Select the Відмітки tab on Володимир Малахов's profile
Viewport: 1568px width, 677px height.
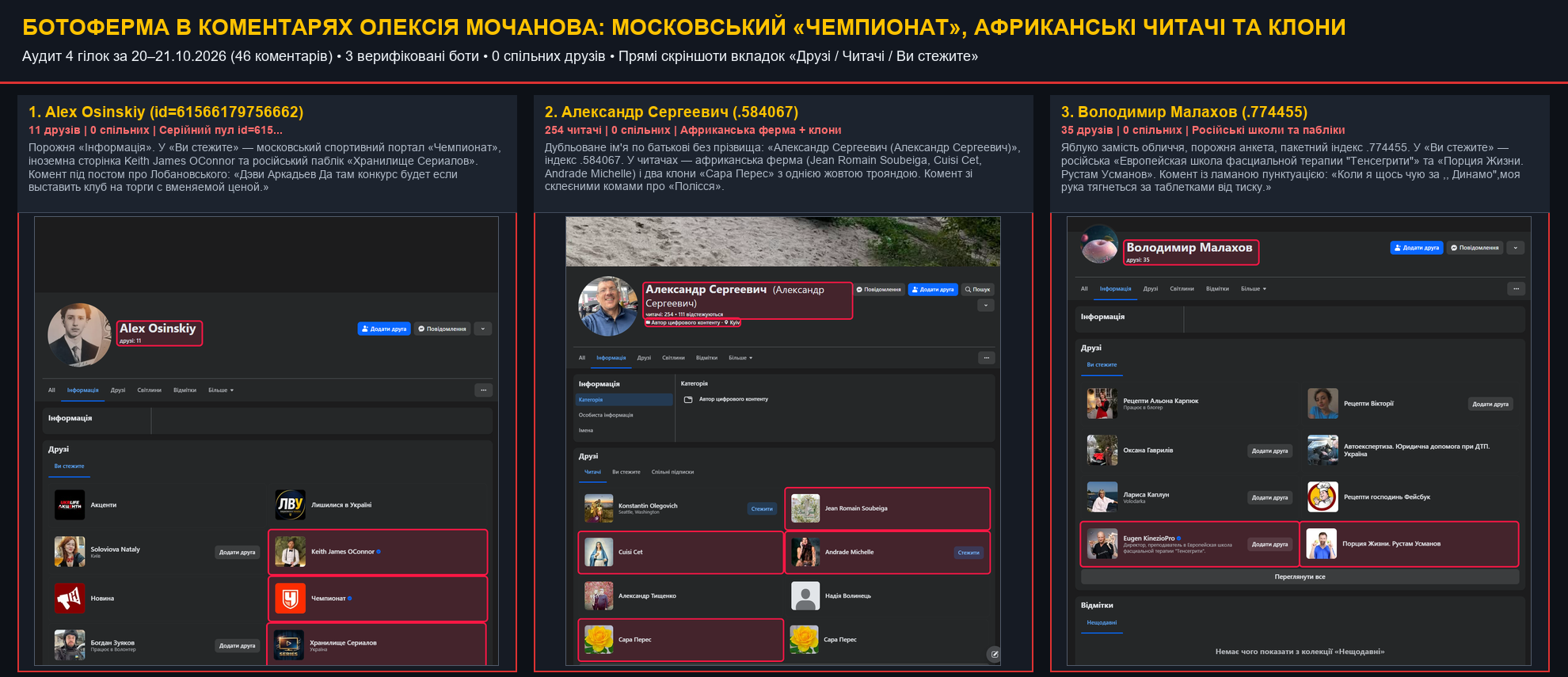coord(1217,289)
